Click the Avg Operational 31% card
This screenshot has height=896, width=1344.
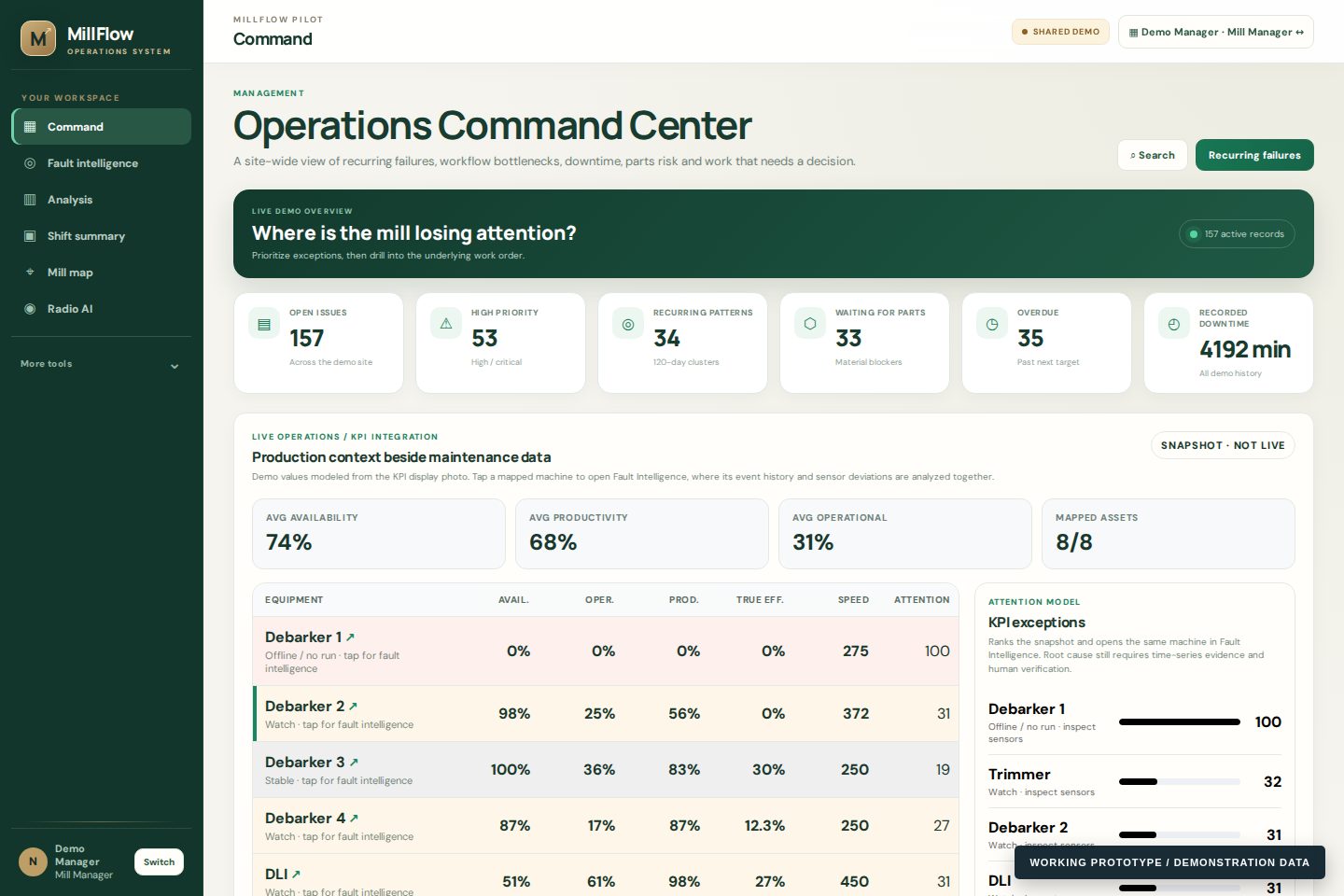coord(905,534)
